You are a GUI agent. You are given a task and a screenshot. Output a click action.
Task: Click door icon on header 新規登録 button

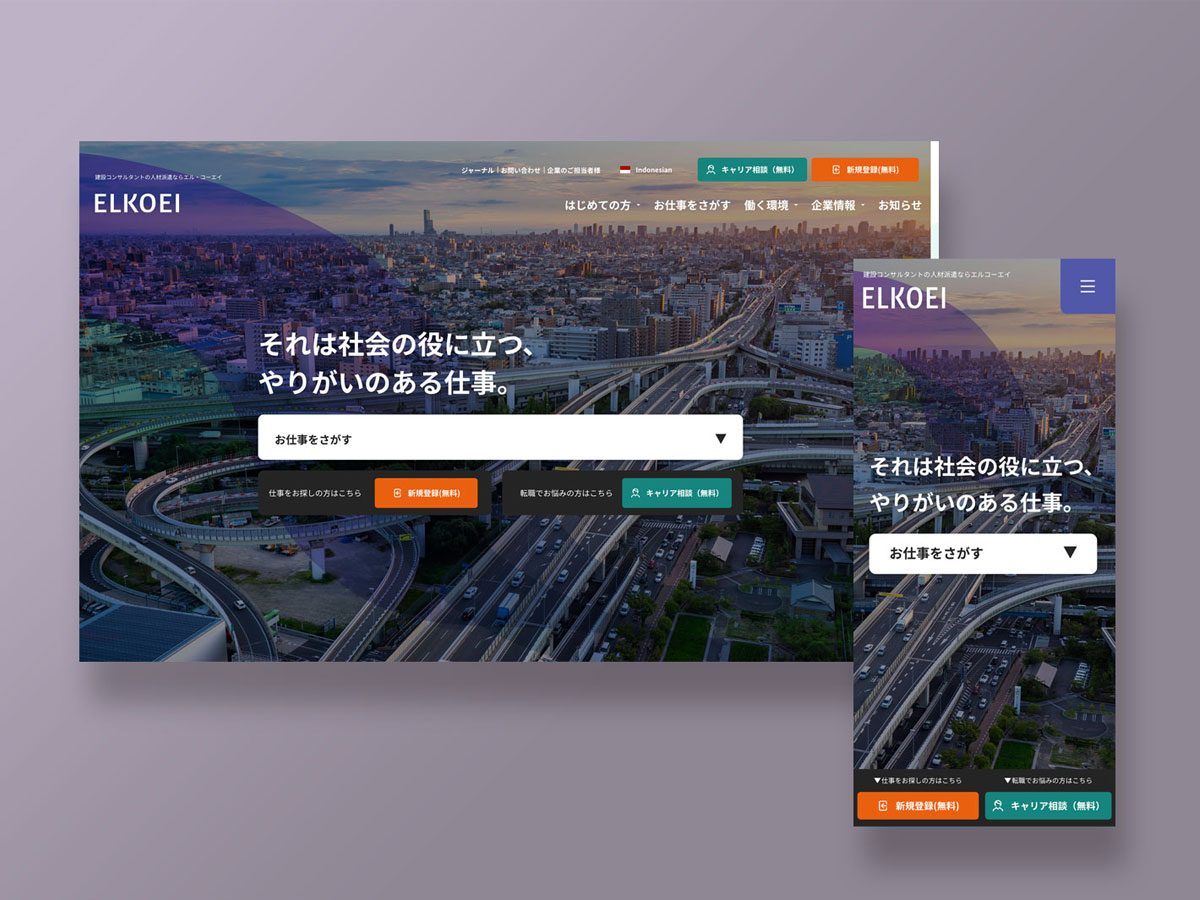[x=836, y=170]
